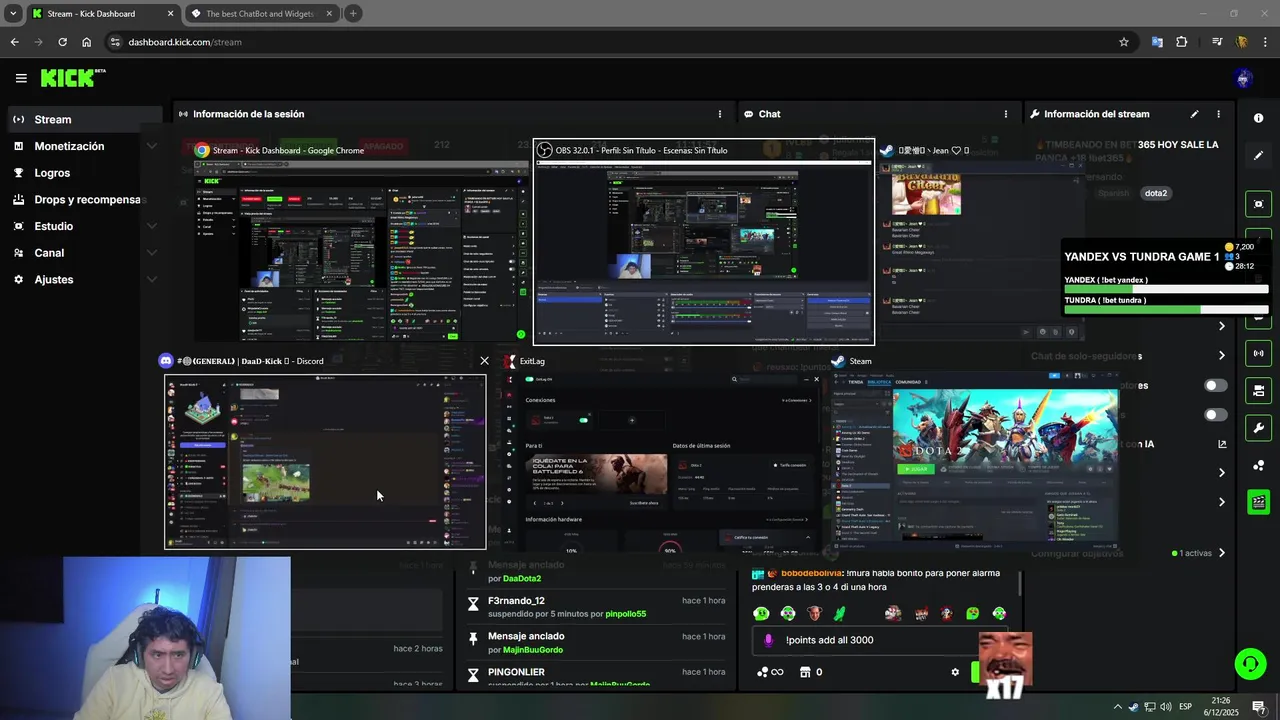Click the wrench icon in right sidebar
The image size is (1280, 720).
pos(1258,428)
